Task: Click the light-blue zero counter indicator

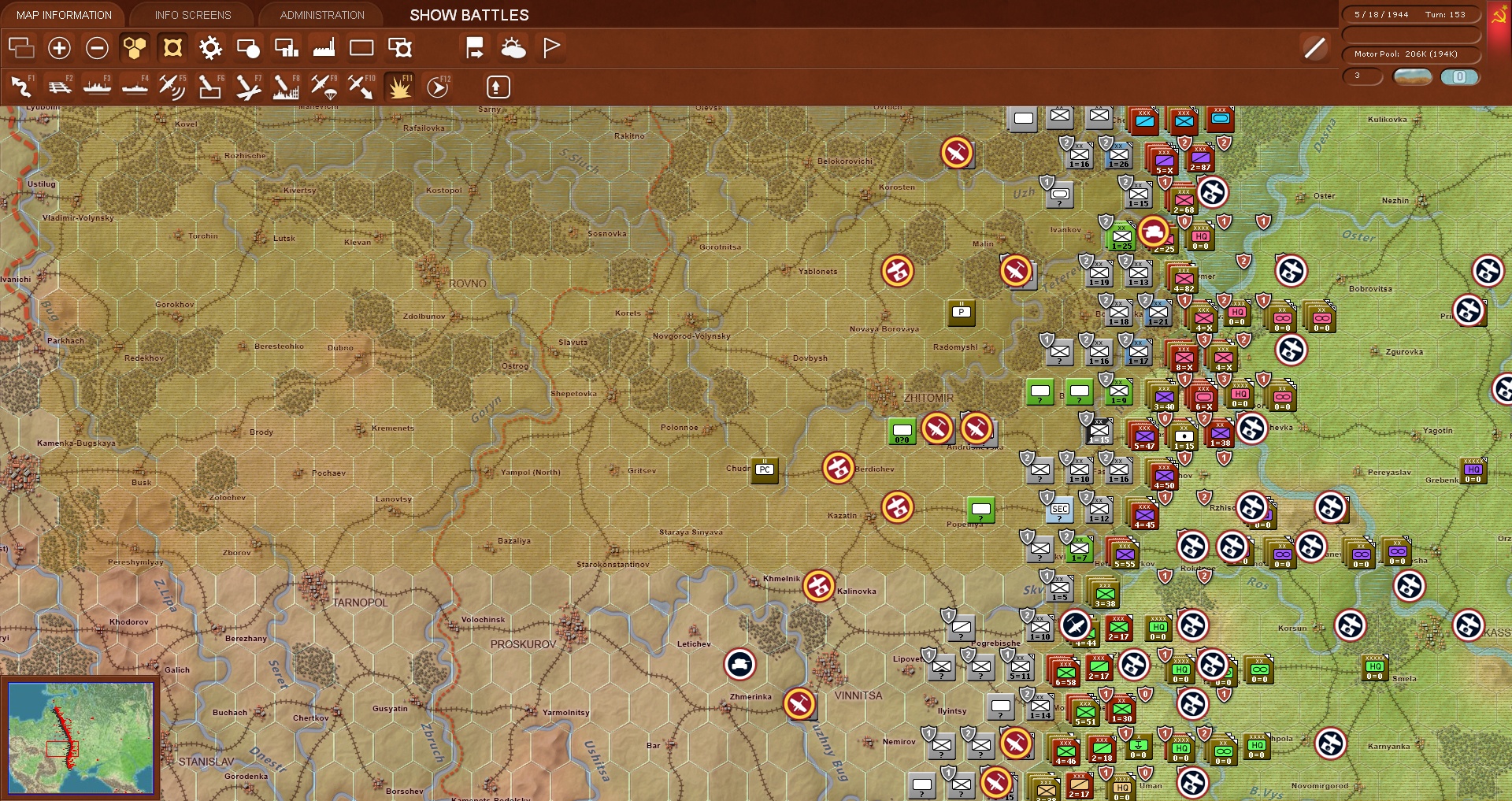Action: 1459,76
